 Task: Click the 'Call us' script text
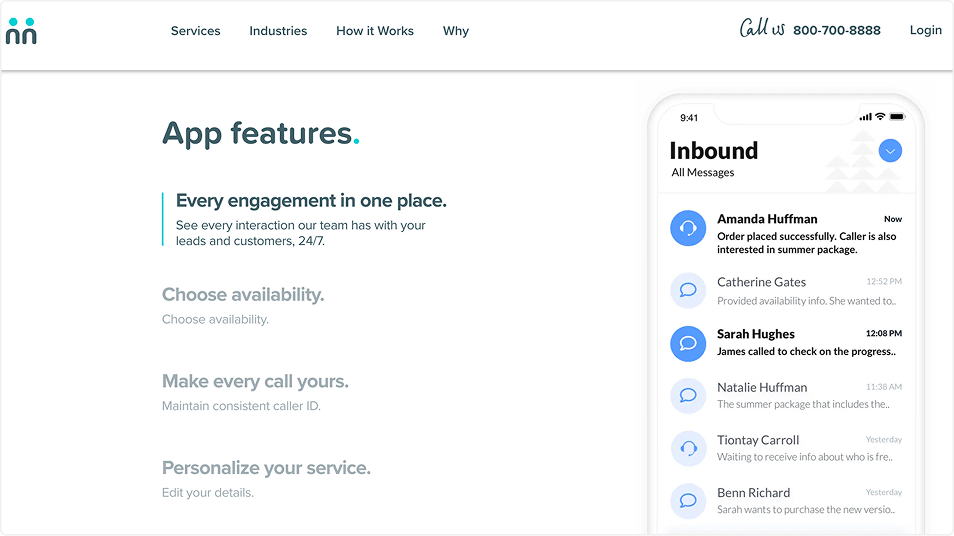762,28
